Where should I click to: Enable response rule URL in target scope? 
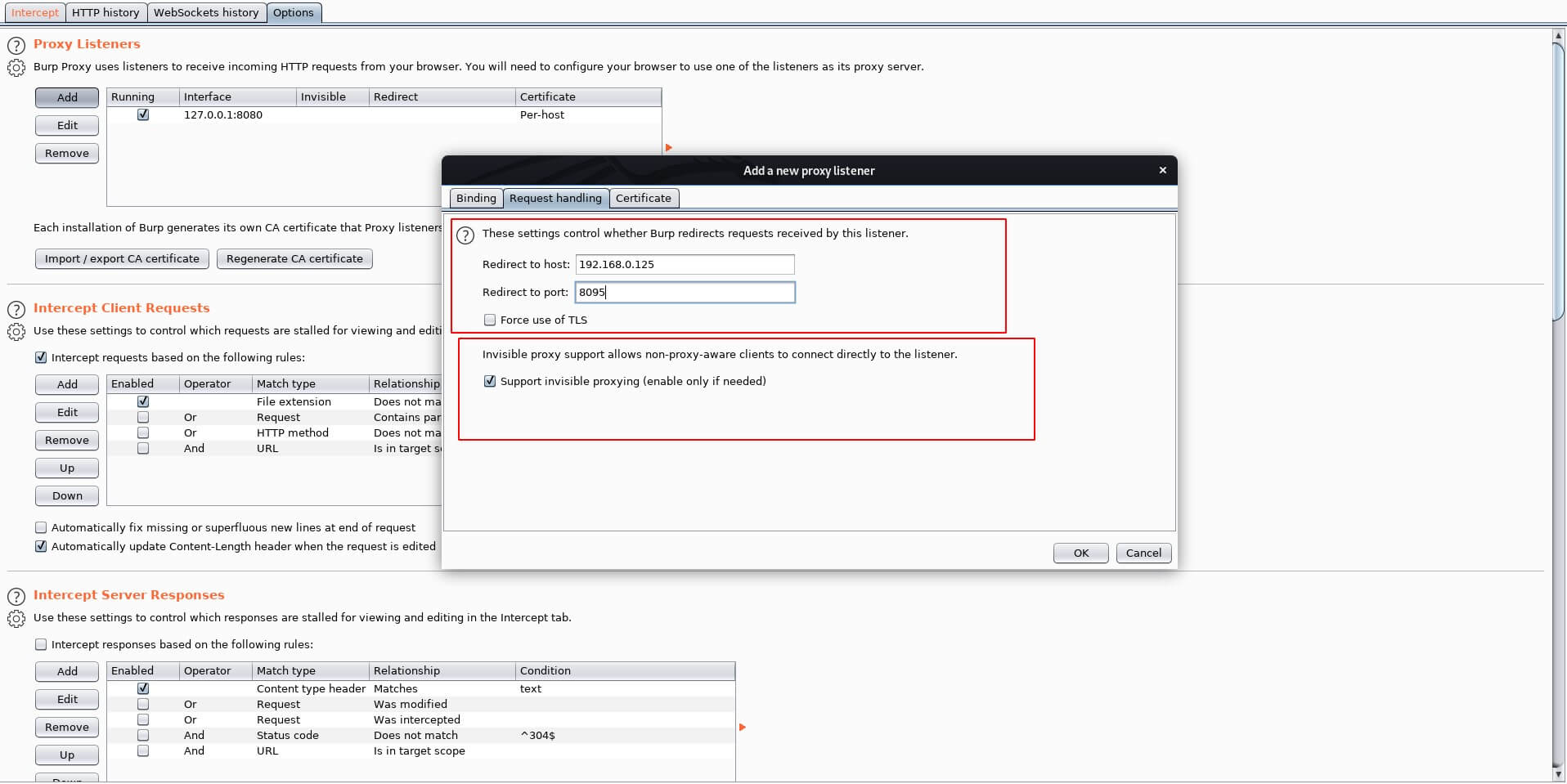pyautogui.click(x=143, y=750)
